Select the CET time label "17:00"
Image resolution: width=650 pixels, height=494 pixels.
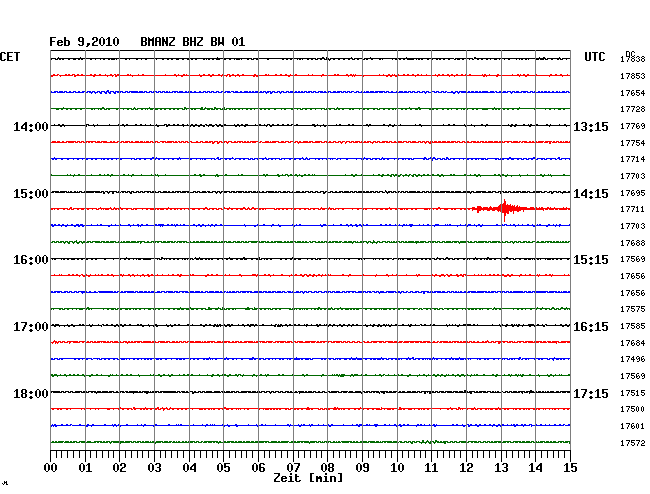(x=31, y=327)
